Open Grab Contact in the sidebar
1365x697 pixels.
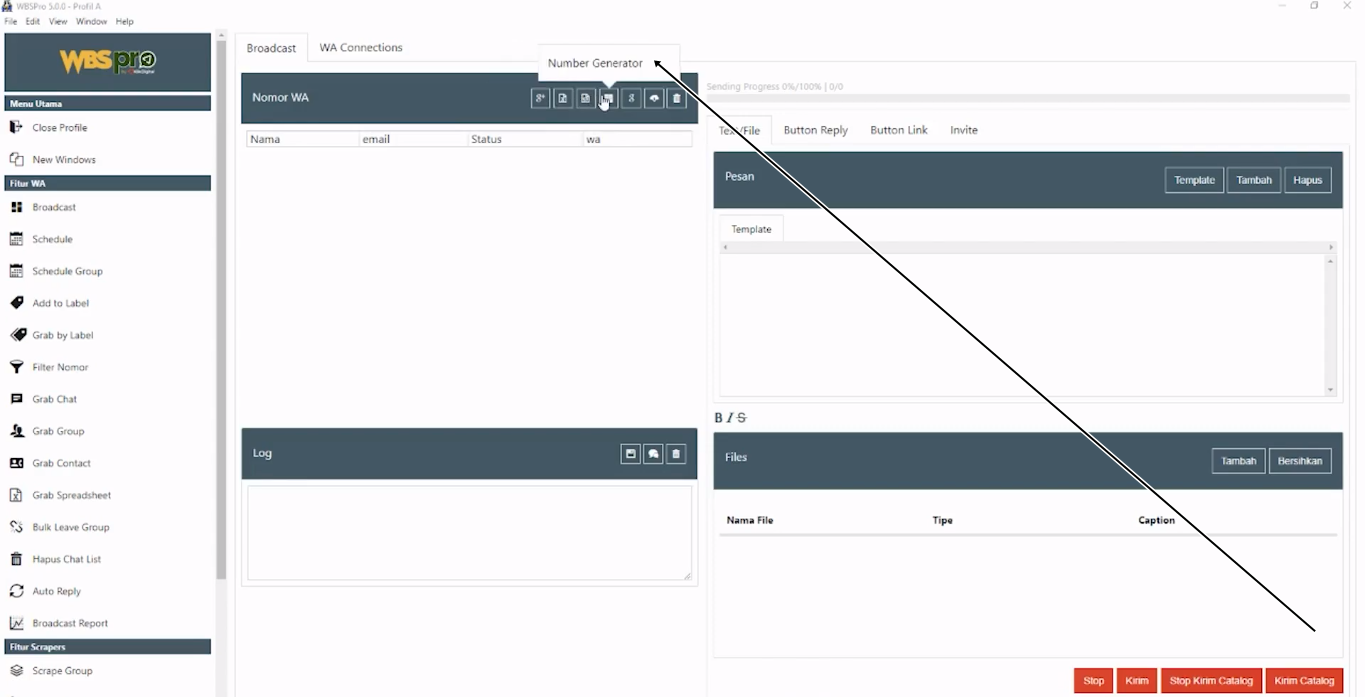[61, 463]
